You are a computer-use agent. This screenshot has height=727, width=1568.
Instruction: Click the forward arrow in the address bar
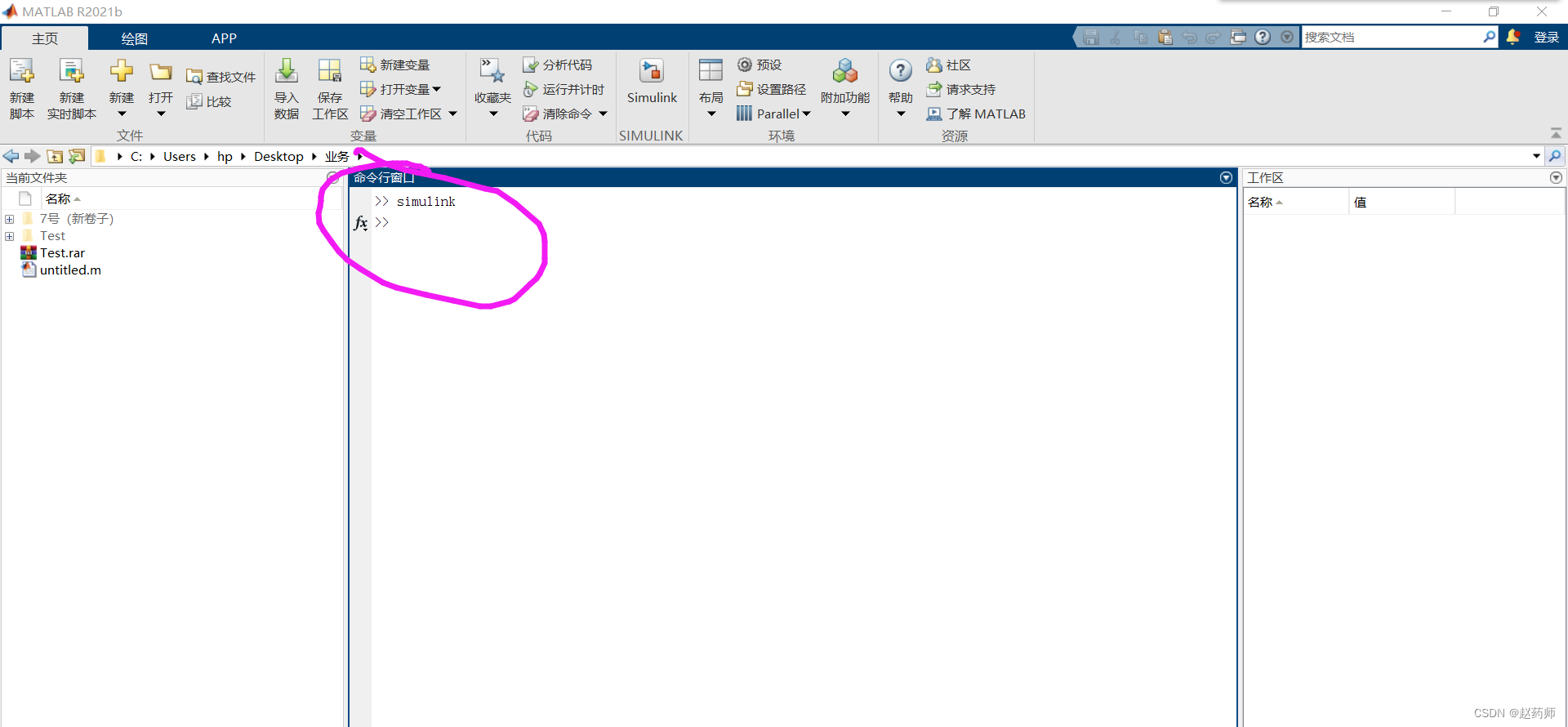33,156
